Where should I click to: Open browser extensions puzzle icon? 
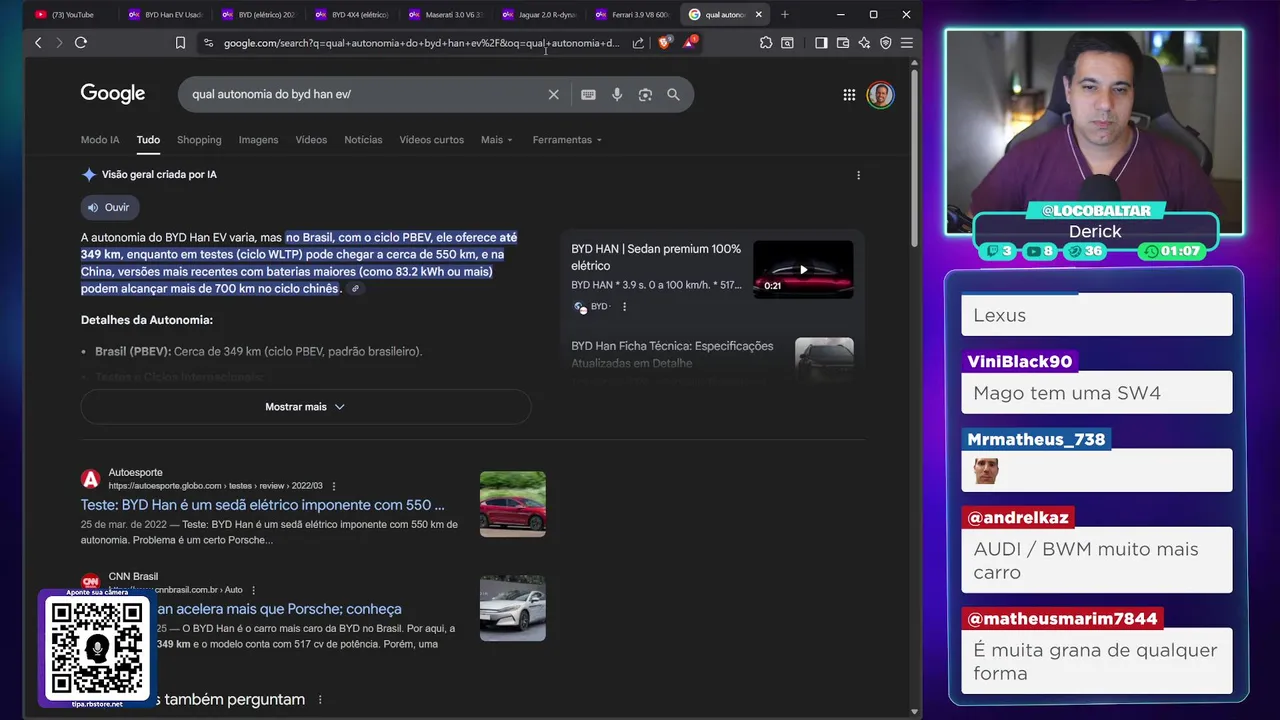coord(766,43)
